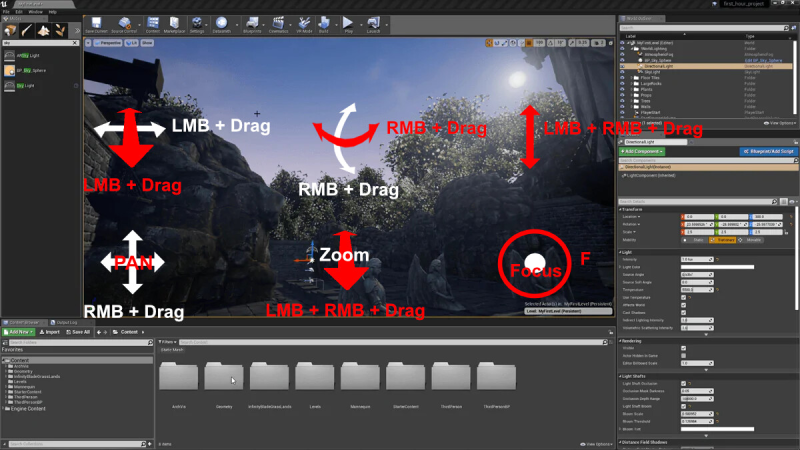The image size is (800, 450).
Task: Open the viewport Show menu button
Action: point(147,43)
